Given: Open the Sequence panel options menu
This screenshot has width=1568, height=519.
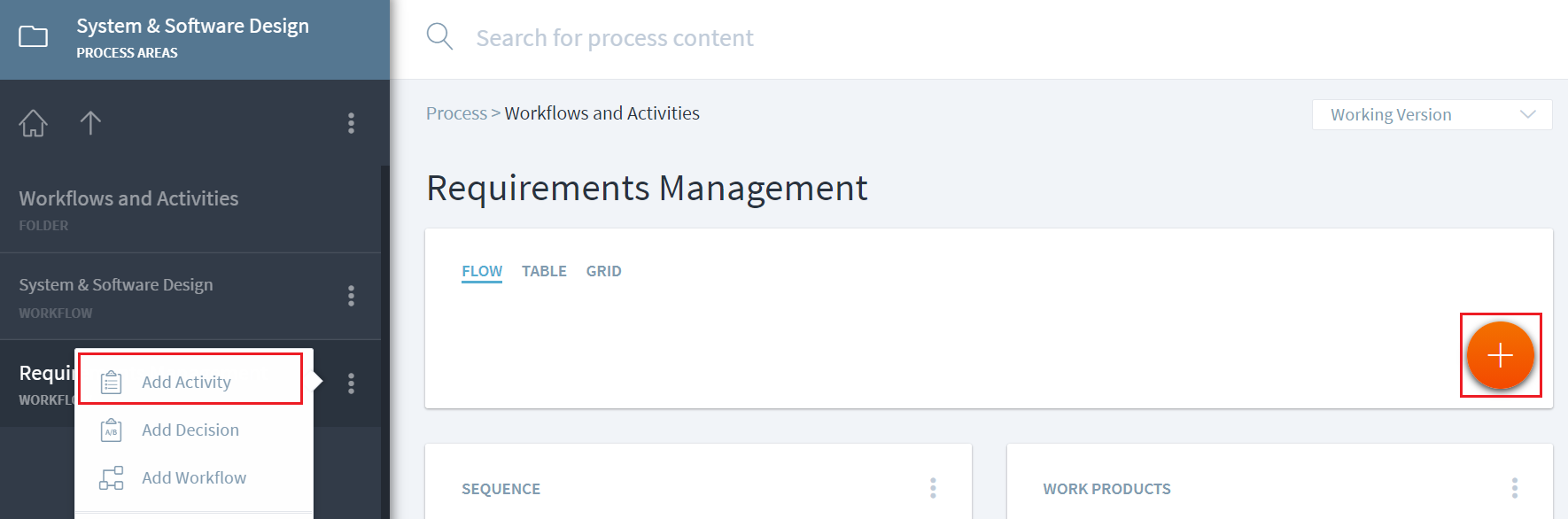Looking at the screenshot, I should coord(933,488).
